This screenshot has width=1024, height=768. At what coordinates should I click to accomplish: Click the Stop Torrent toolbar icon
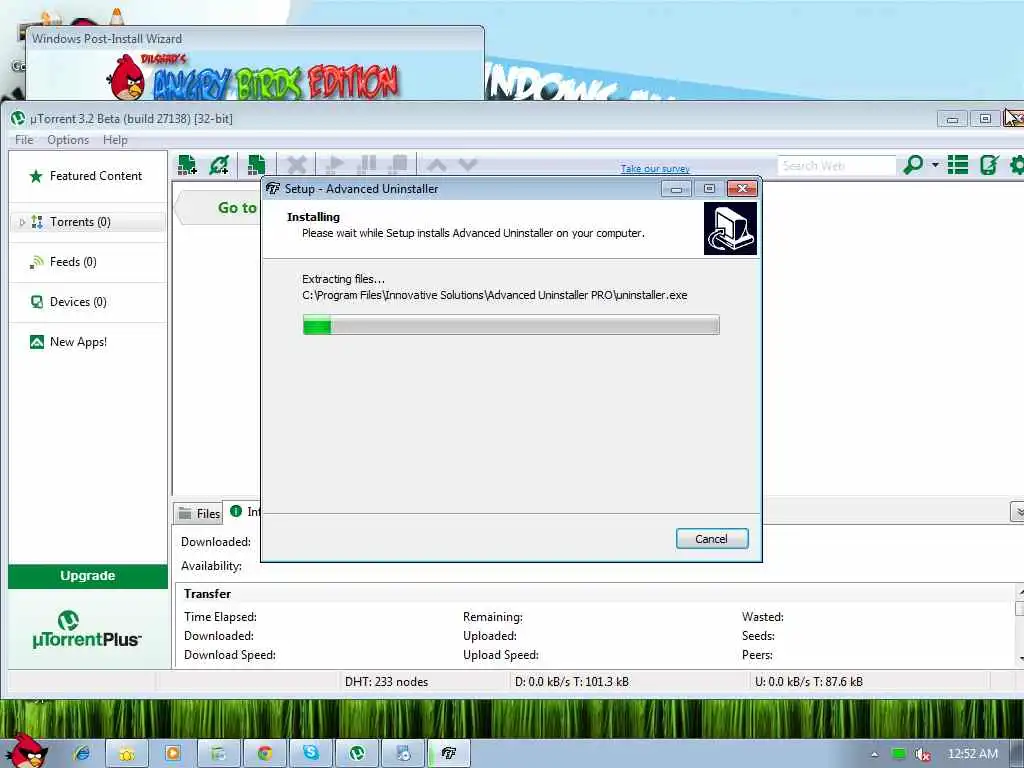click(398, 165)
